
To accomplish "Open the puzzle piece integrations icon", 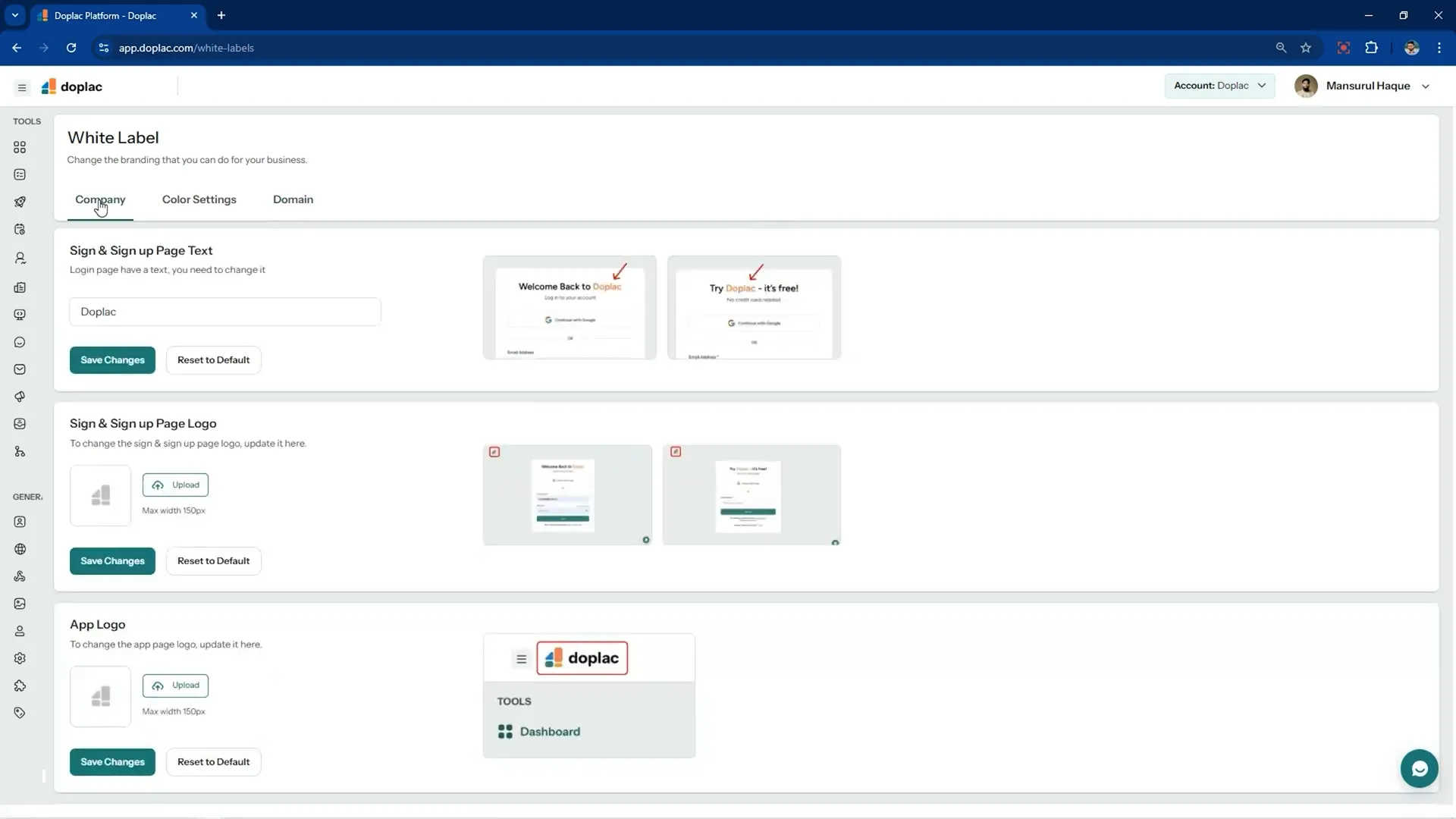I will pyautogui.click(x=20, y=686).
